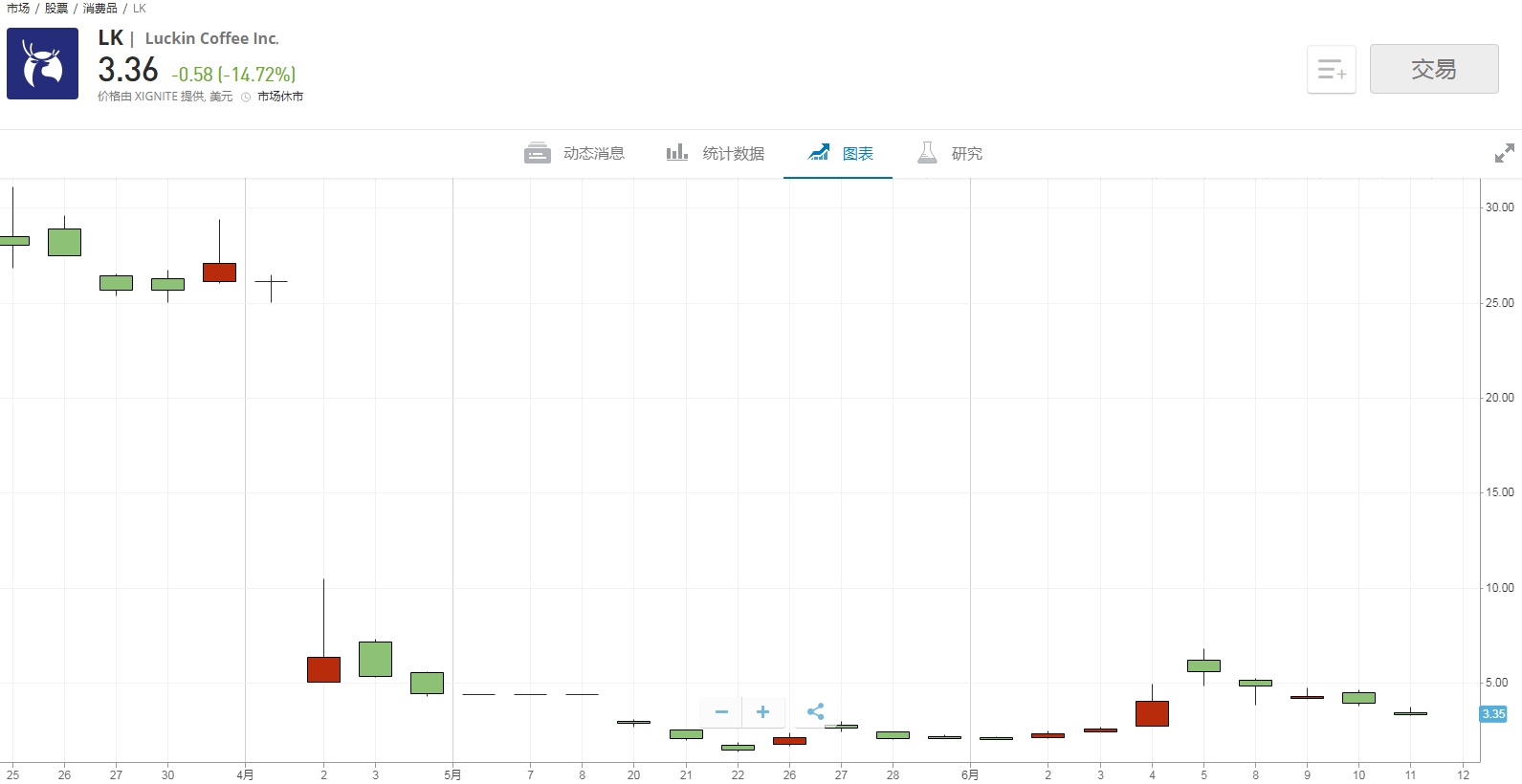The width and height of the screenshot is (1522, 784).
Task: Click the 6月 date axis label
Action: (970, 774)
